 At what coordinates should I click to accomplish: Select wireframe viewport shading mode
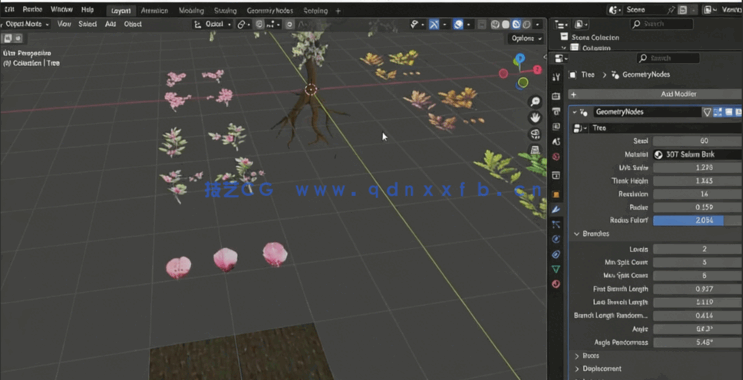(495, 25)
